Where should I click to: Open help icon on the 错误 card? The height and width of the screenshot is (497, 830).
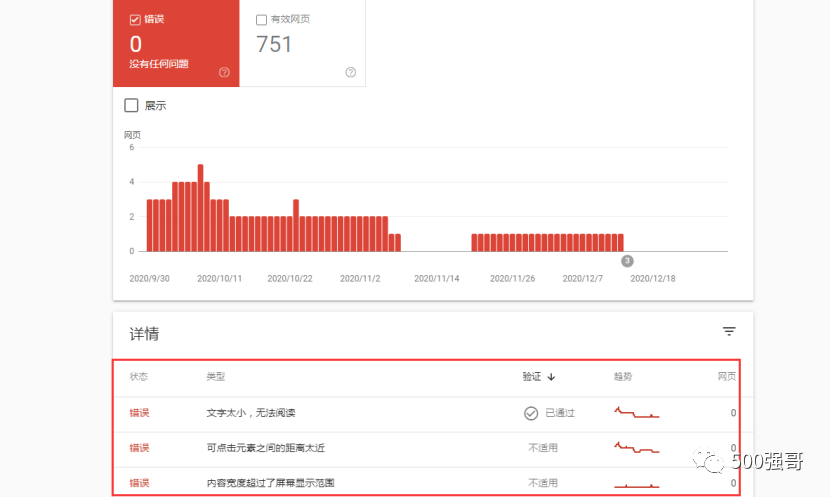224,73
